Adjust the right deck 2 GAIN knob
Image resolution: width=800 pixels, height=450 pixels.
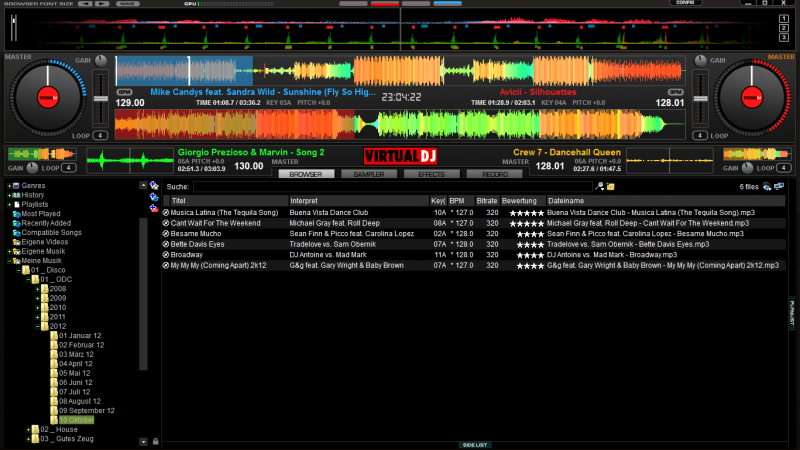tap(701, 61)
